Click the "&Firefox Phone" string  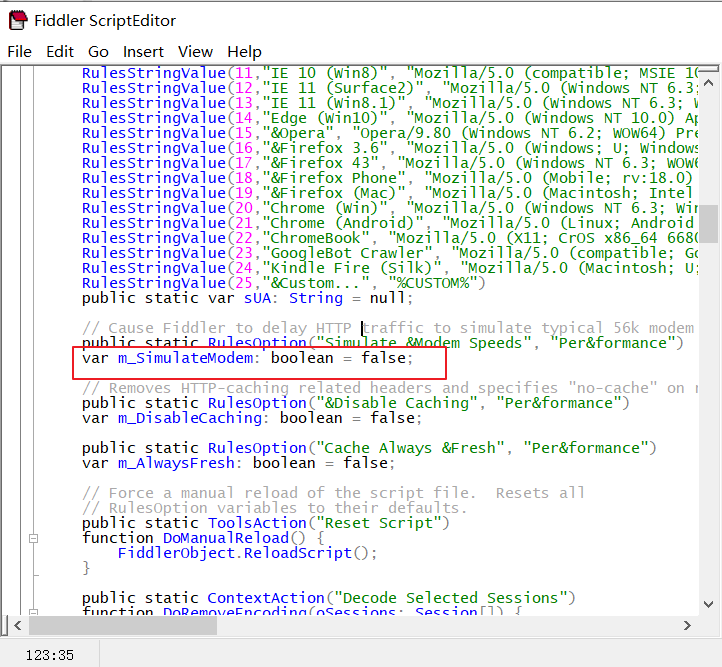[x=333, y=178]
